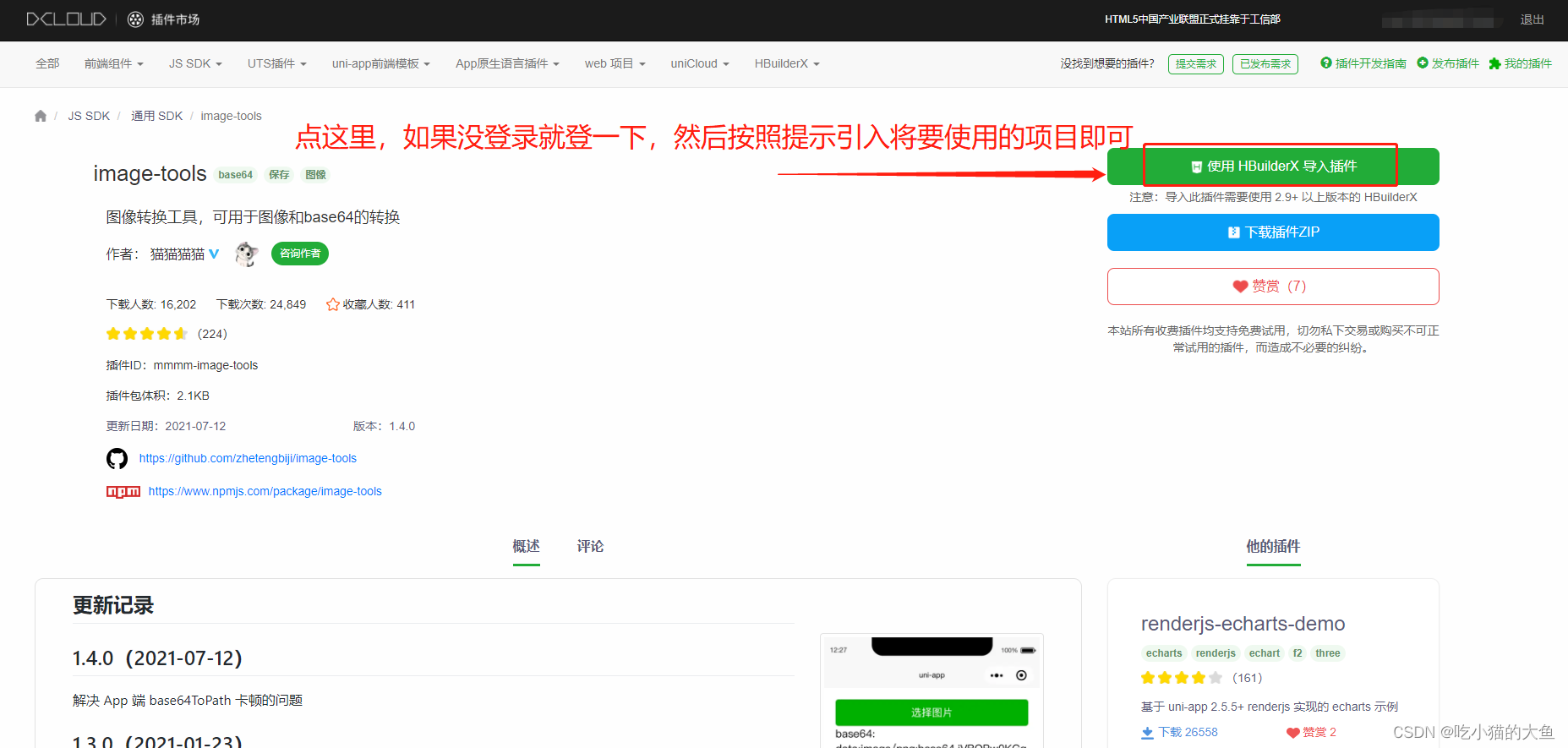Expand the 前端组件 dropdown menu
The image size is (1568, 748).
pyautogui.click(x=114, y=63)
